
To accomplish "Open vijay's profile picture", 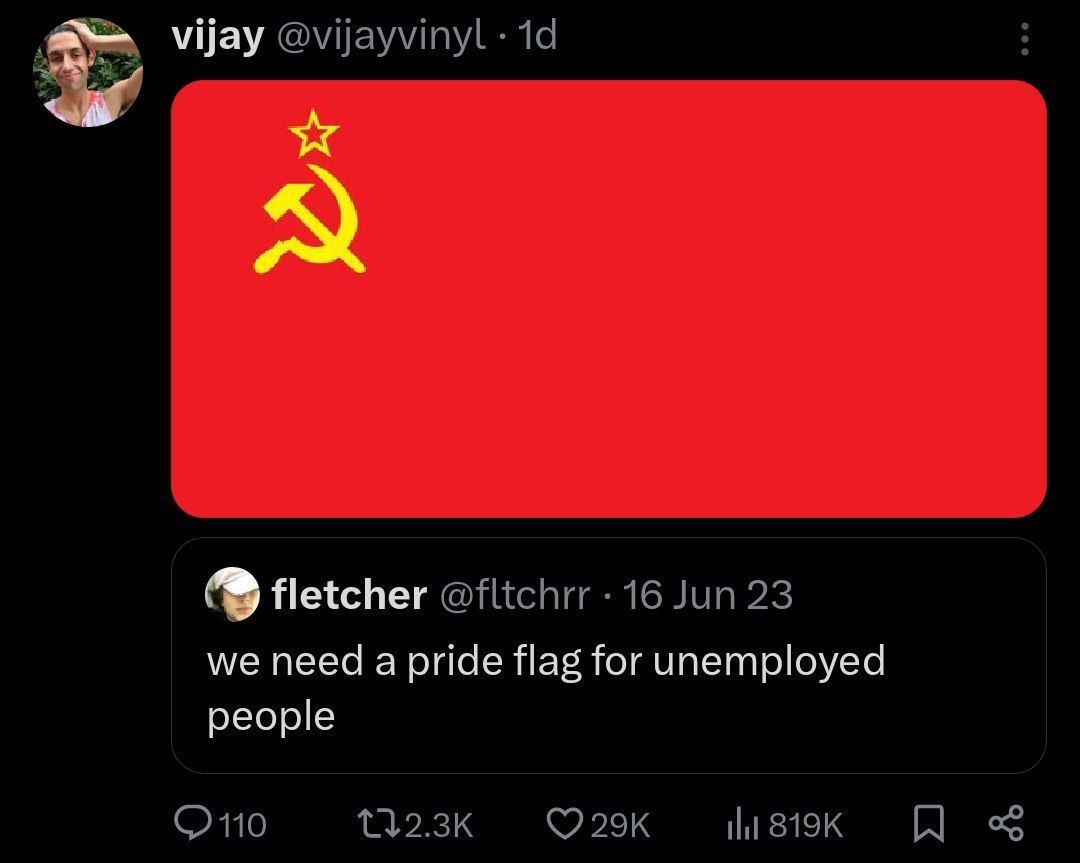I will pos(87,72).
